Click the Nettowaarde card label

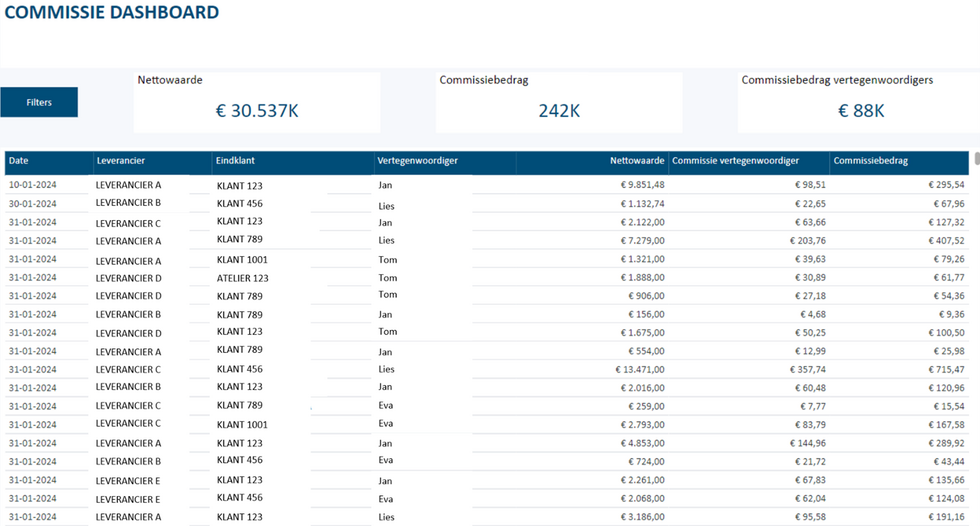click(170, 80)
